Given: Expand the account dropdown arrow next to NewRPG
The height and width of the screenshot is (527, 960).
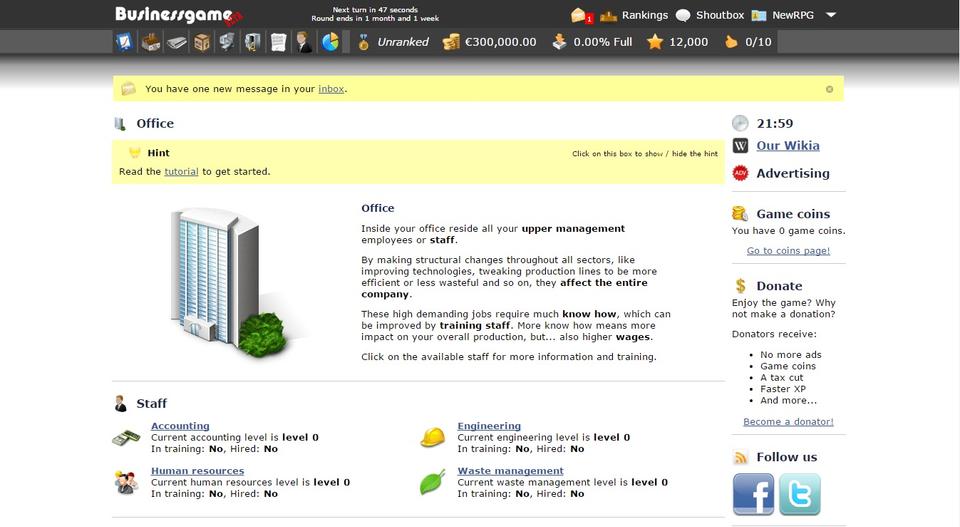Looking at the screenshot, I should pyautogui.click(x=831, y=15).
